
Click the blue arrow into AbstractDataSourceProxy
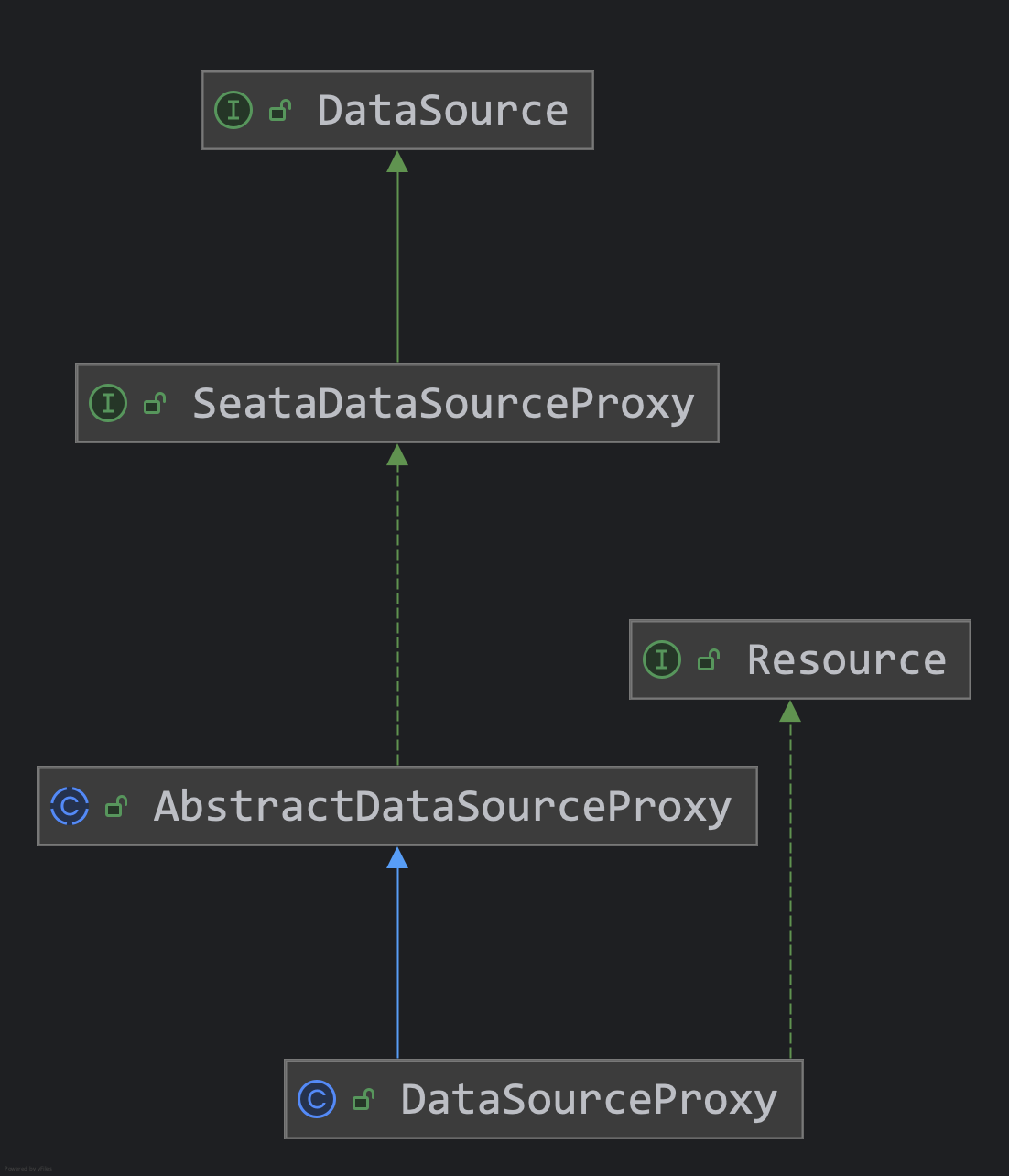point(397,953)
